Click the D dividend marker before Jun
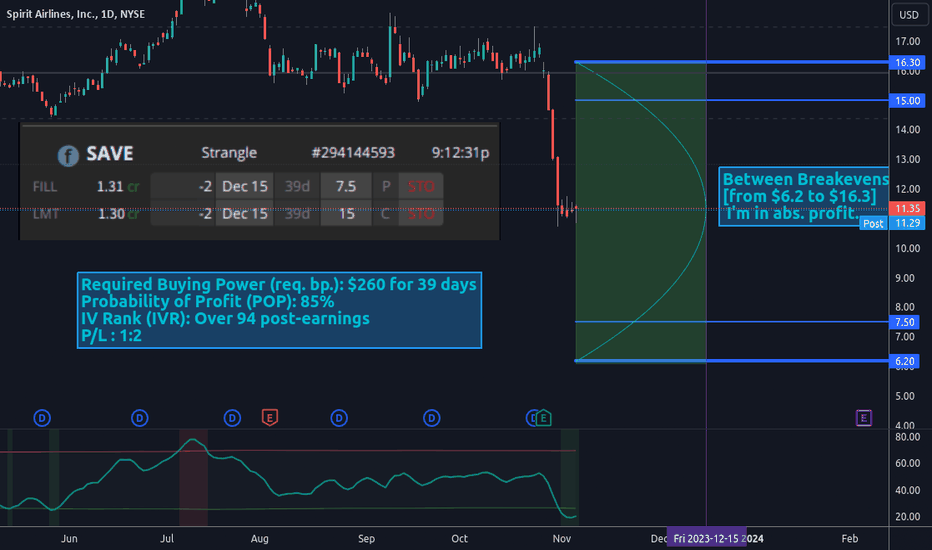The height and width of the screenshot is (550, 932). pos(42,418)
